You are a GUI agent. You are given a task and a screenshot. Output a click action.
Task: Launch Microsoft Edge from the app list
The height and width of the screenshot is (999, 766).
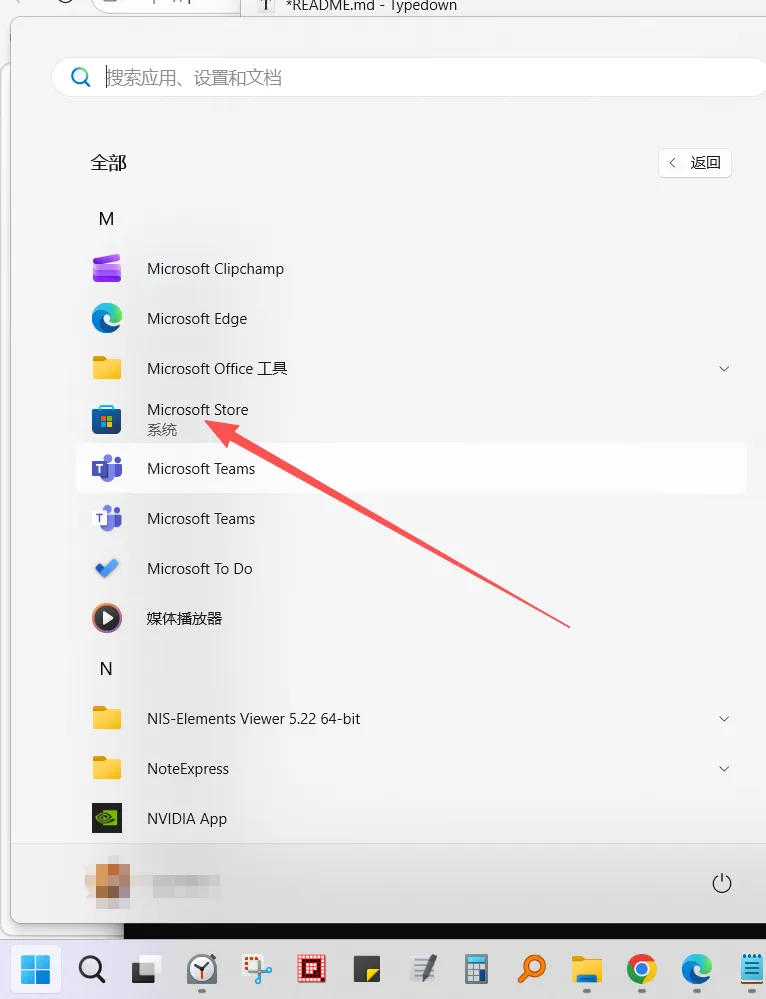click(411, 319)
